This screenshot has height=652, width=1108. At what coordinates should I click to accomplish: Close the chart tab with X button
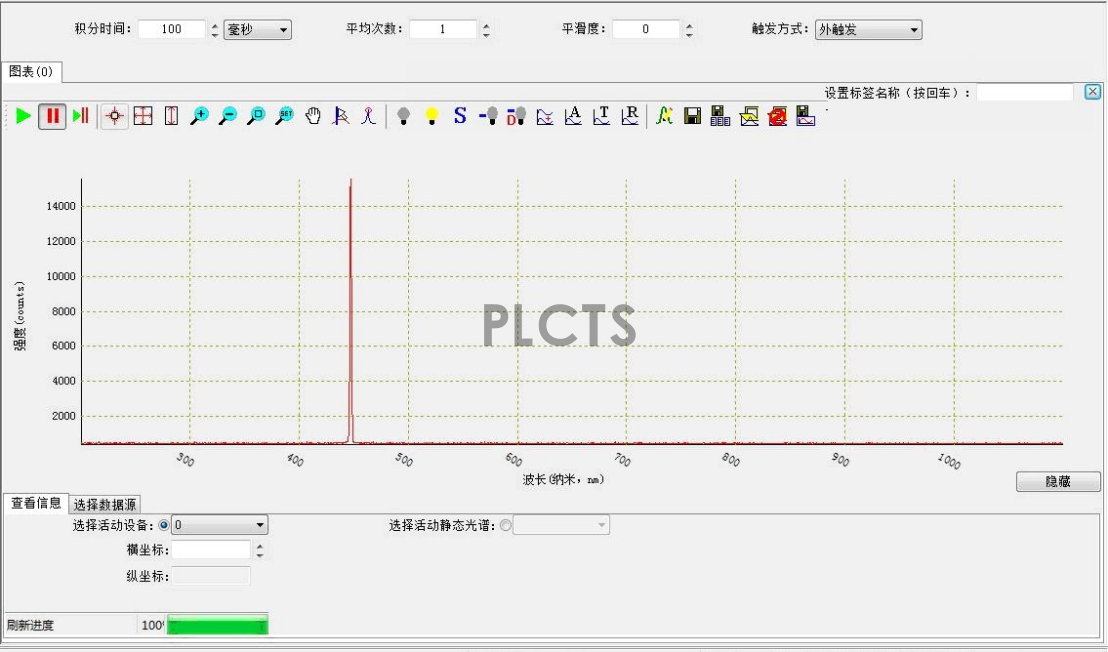coord(1092,92)
